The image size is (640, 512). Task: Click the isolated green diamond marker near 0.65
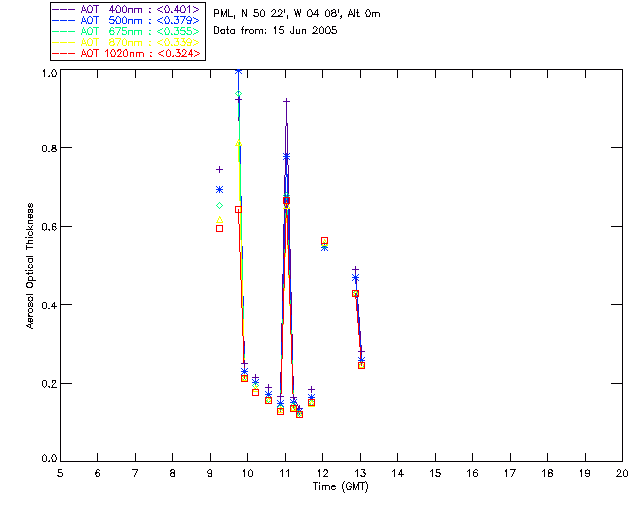pyautogui.click(x=219, y=205)
